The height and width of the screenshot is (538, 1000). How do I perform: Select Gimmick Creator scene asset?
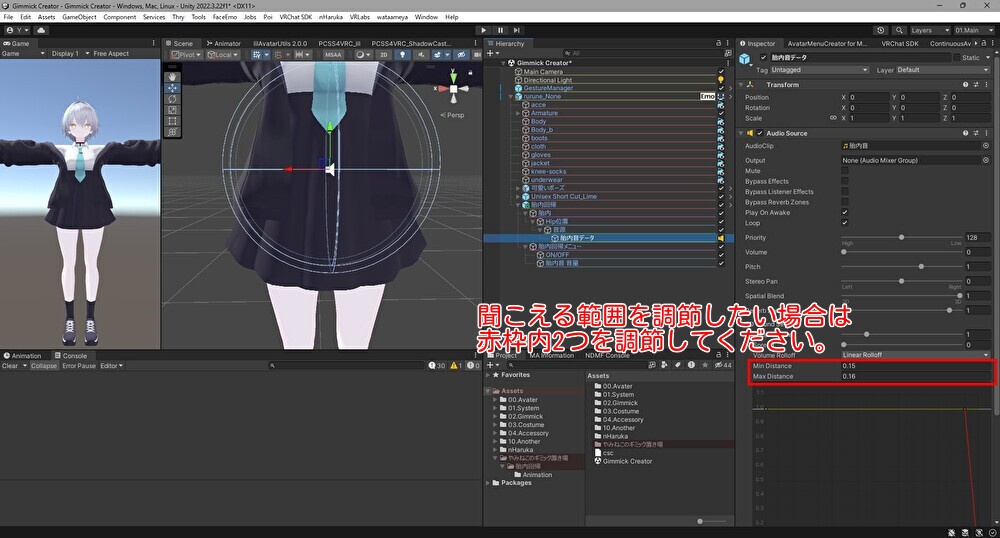tap(628, 461)
